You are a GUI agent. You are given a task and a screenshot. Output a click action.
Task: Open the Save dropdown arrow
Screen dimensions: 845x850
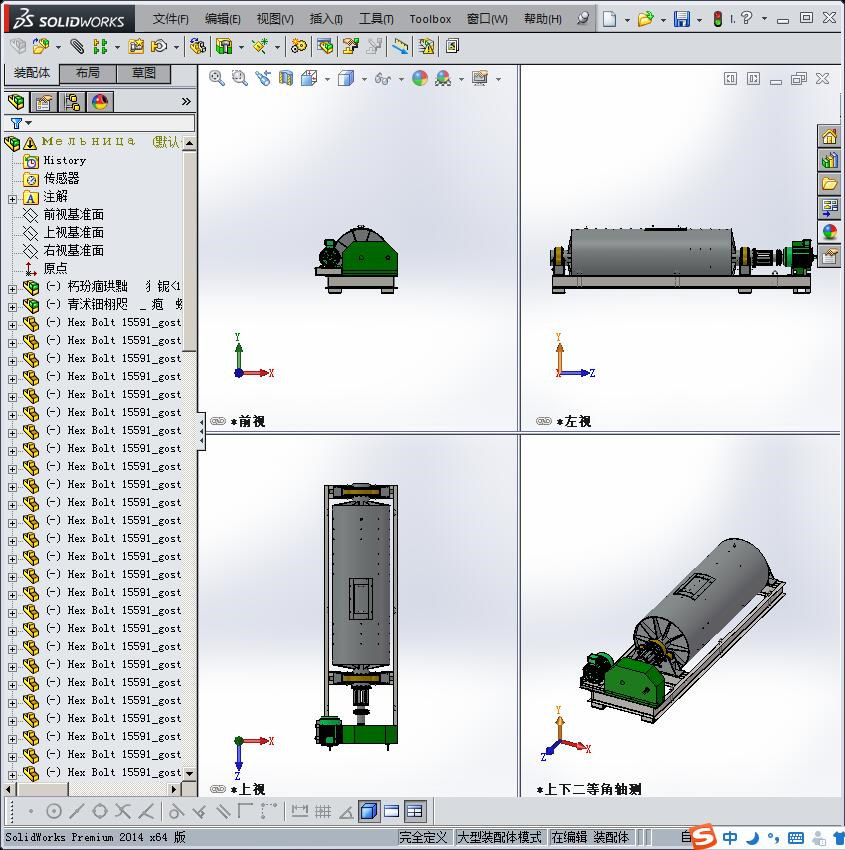point(699,20)
